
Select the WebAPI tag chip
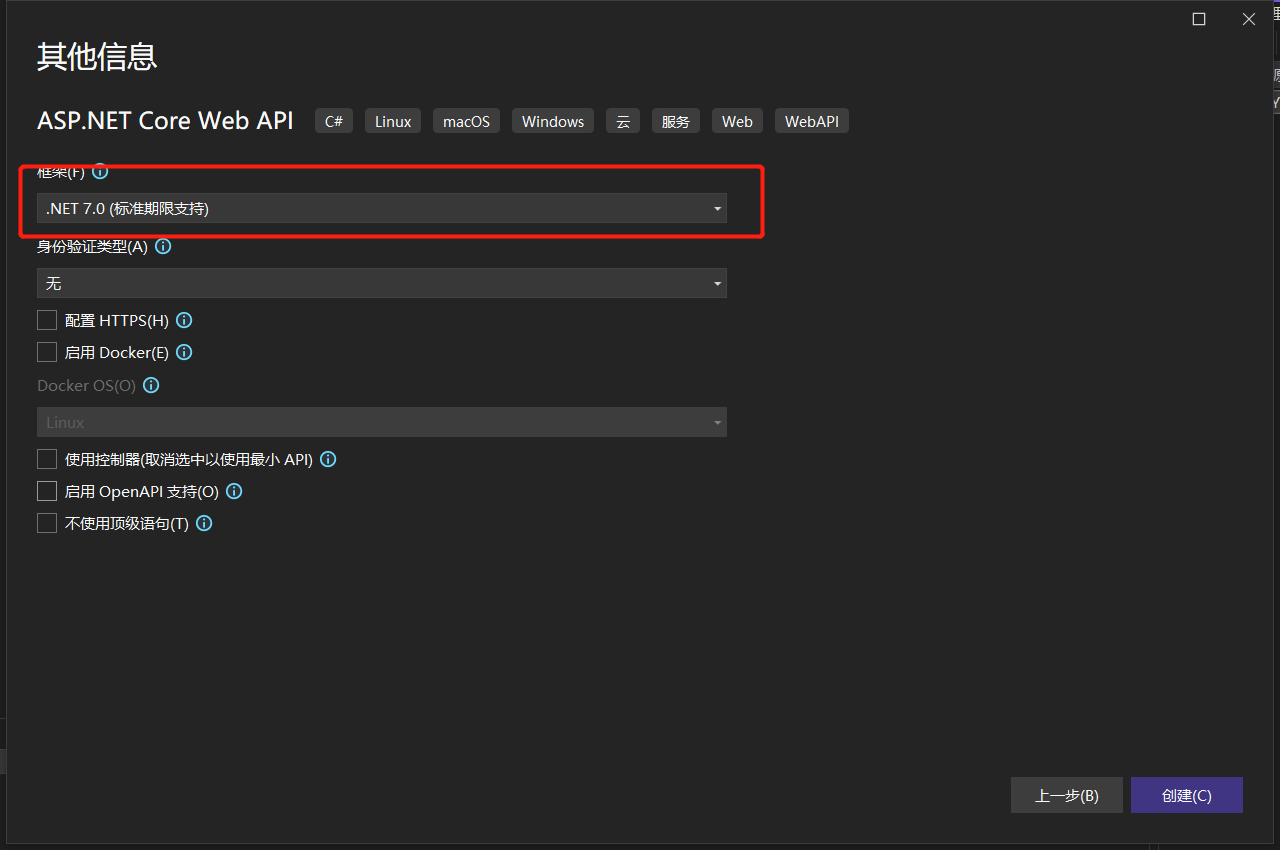pyautogui.click(x=811, y=120)
